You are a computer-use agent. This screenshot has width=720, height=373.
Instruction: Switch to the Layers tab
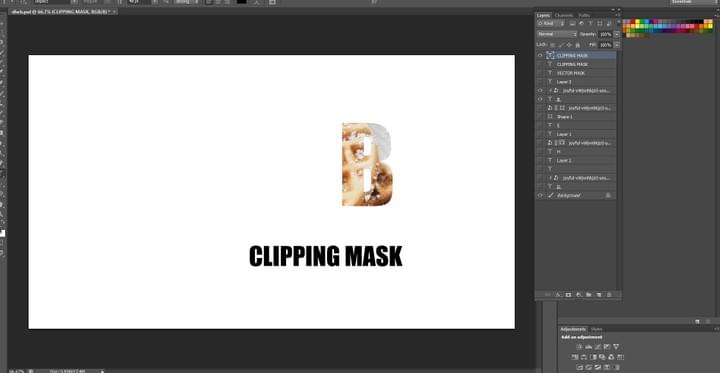tap(544, 15)
